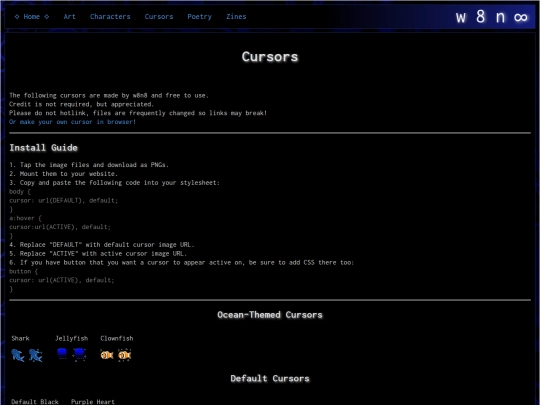Image resolution: width=540 pixels, height=405 pixels.
Task: Open the Poetry page
Action: tap(199, 17)
